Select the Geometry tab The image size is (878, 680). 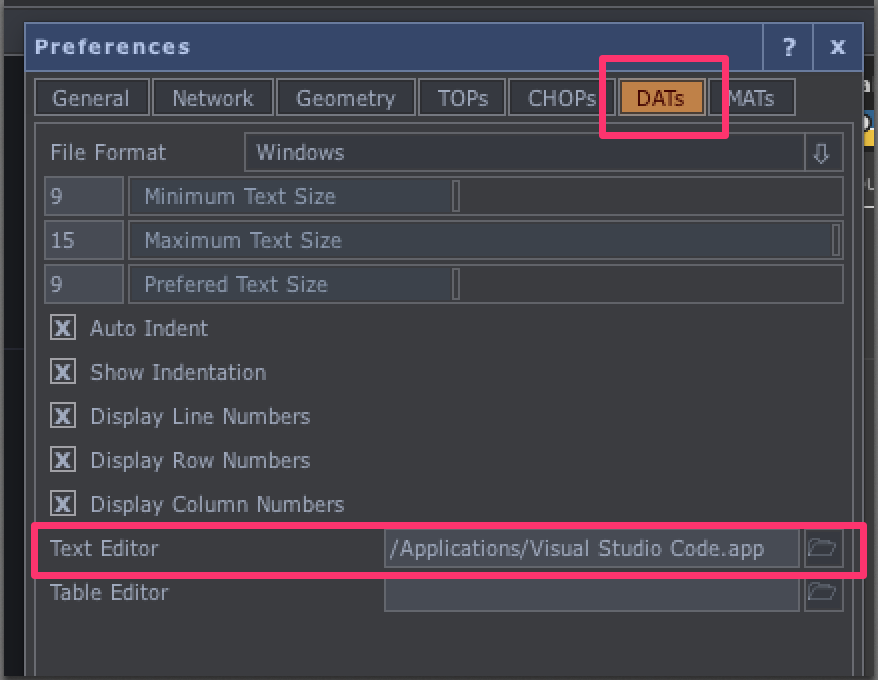pos(345,98)
